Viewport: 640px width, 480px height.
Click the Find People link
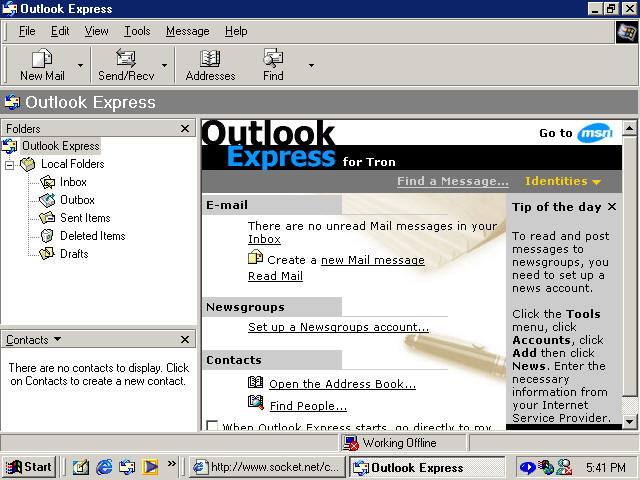coord(308,407)
